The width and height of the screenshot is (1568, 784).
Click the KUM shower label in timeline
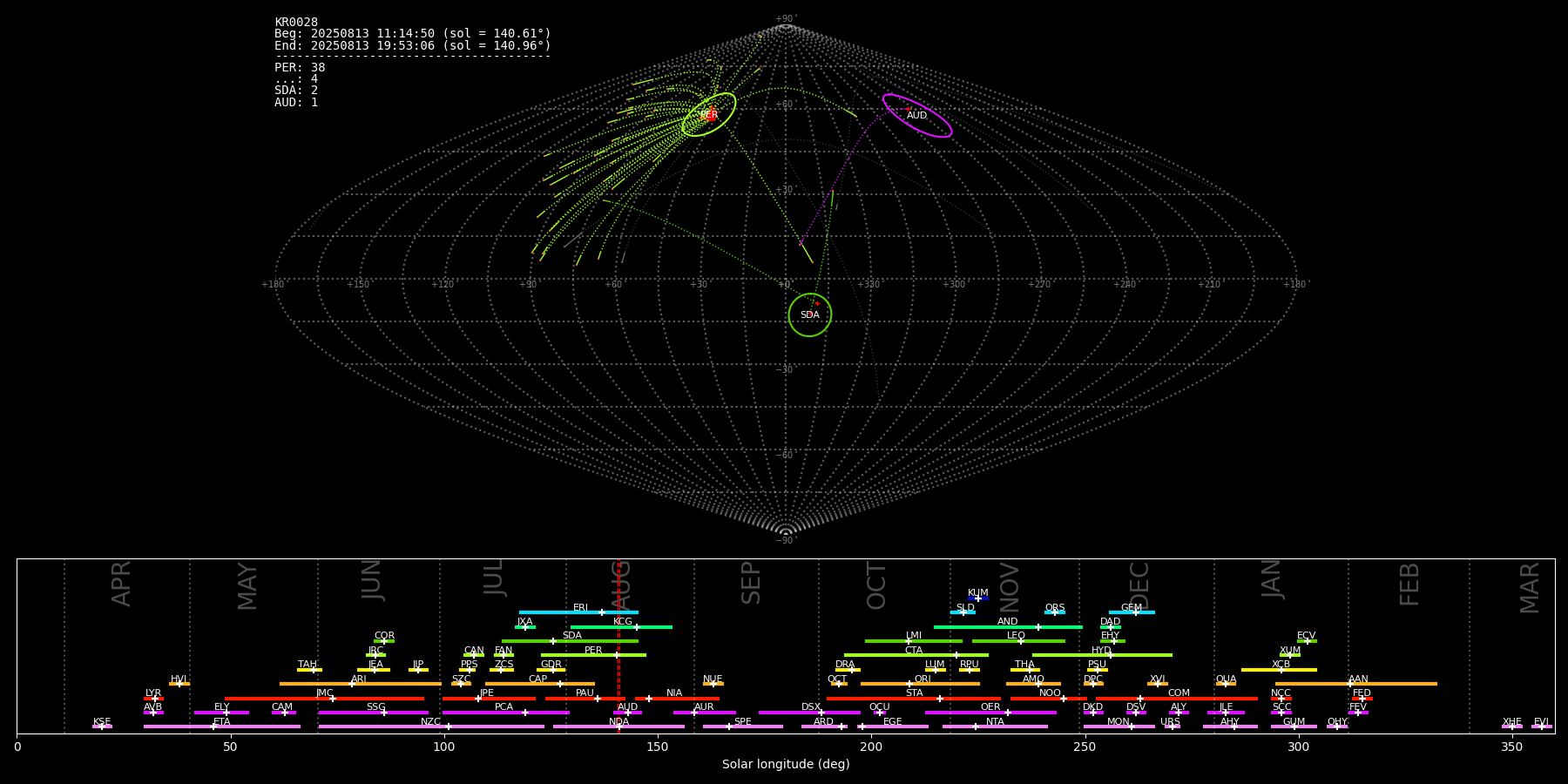[x=978, y=592]
